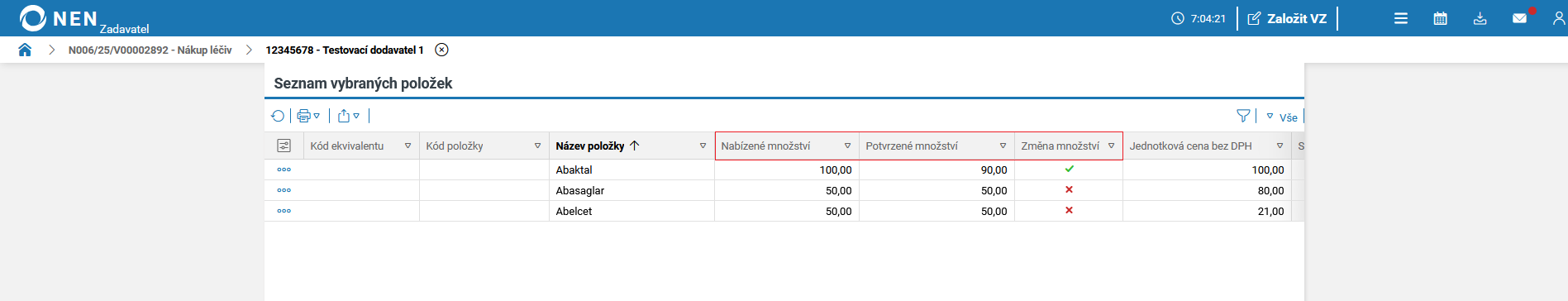
Task: Open Změna množství column filter arrow
Action: [x=1111, y=146]
